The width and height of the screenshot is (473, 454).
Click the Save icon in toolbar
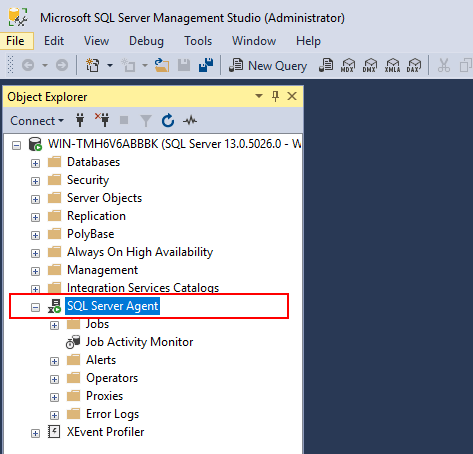point(184,65)
